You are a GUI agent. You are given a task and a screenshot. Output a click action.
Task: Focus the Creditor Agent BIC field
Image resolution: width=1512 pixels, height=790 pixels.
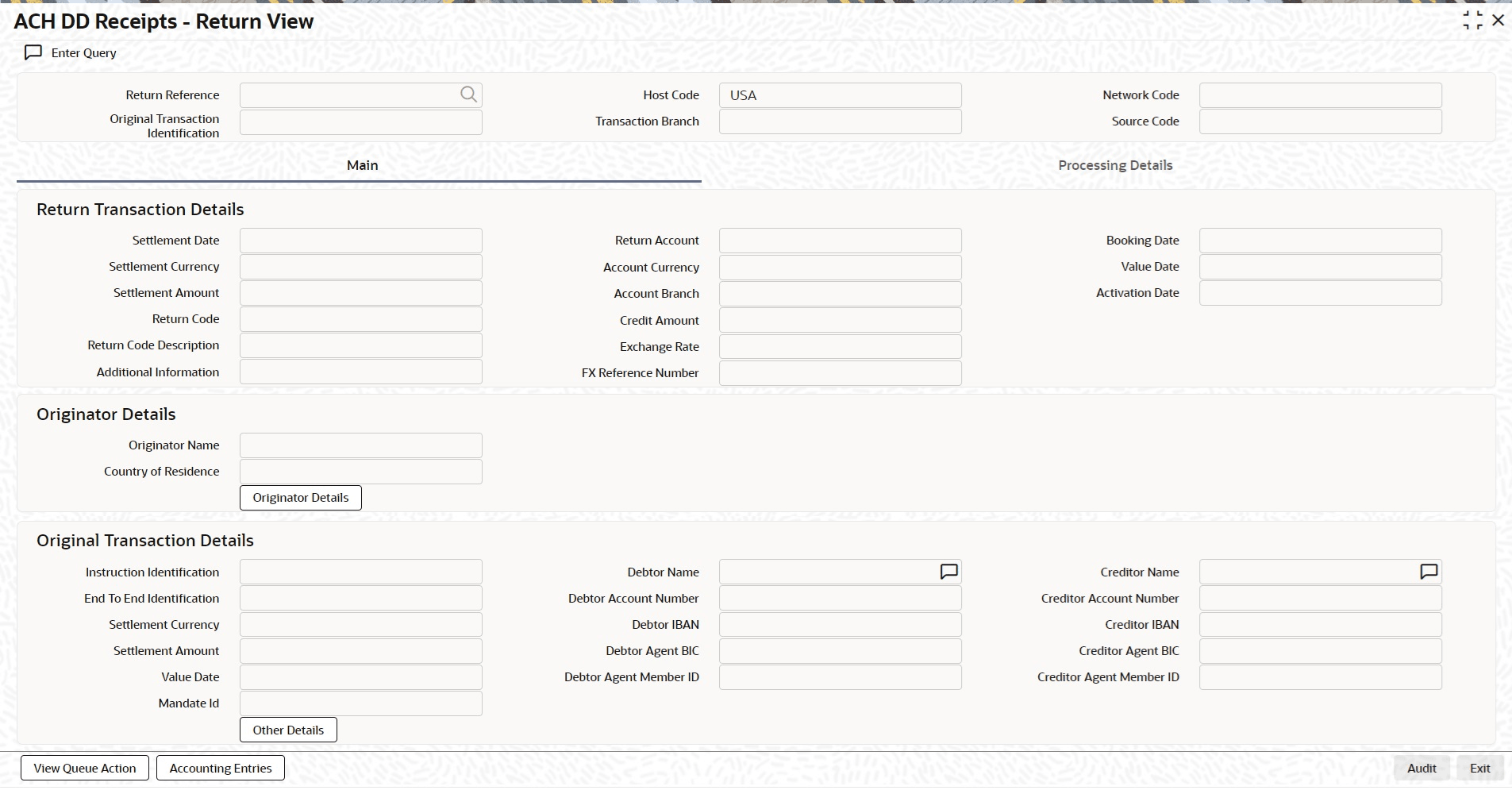pyautogui.click(x=1321, y=651)
